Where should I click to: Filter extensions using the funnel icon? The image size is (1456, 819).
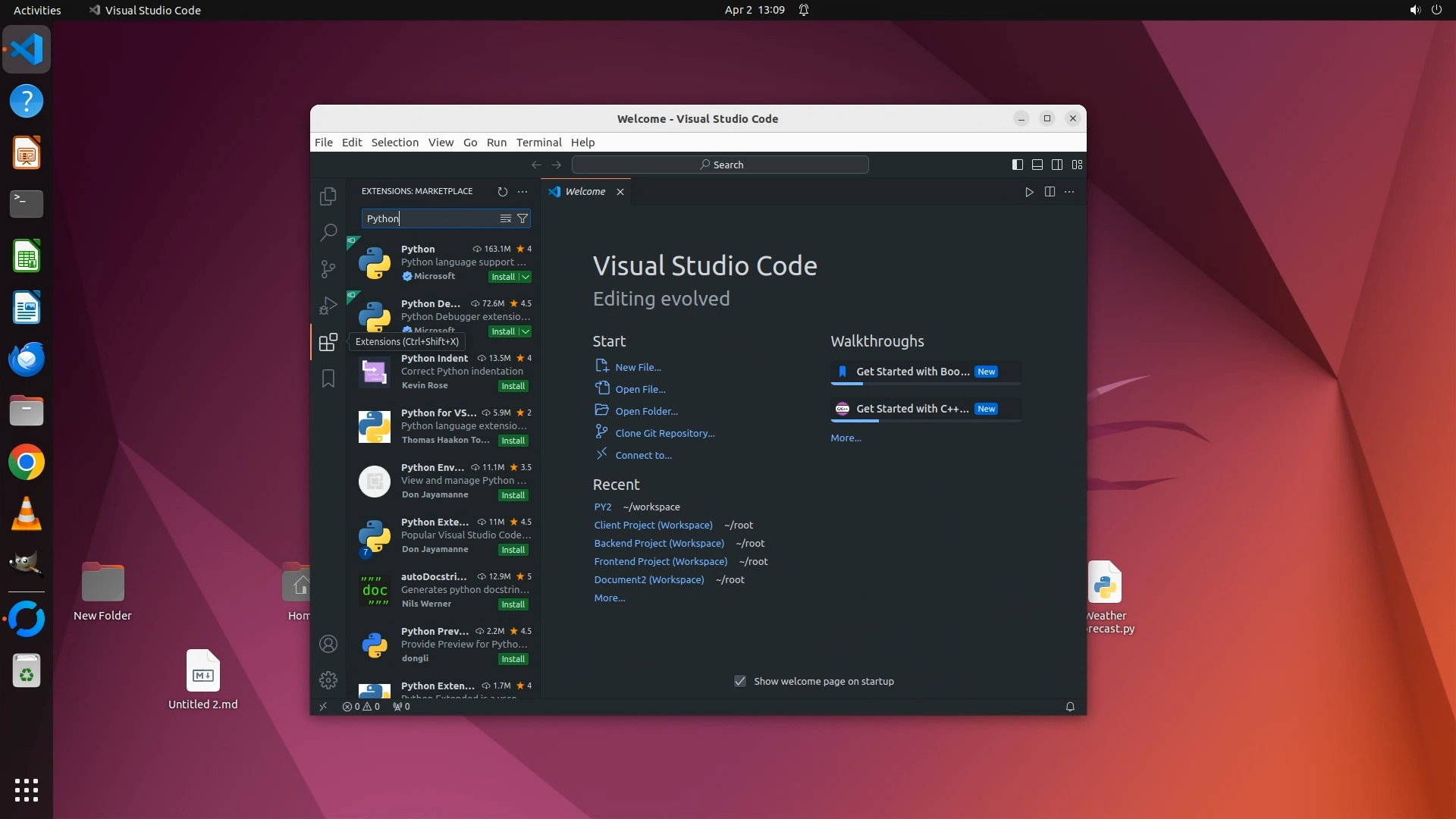[x=522, y=218]
